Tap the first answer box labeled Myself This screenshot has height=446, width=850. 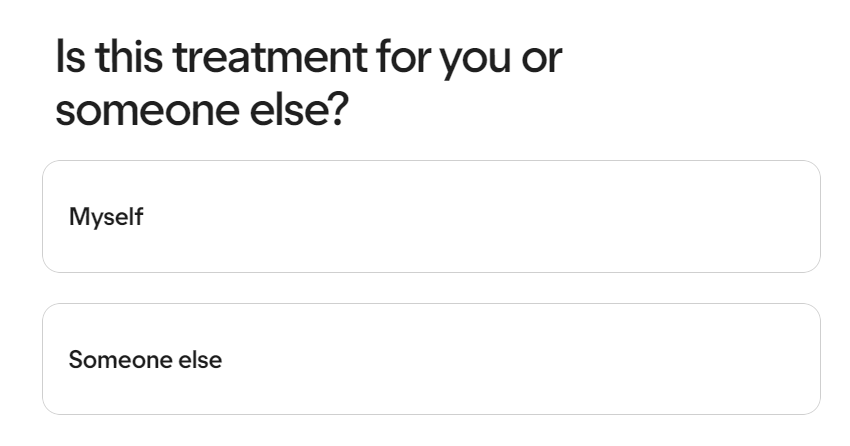432,216
